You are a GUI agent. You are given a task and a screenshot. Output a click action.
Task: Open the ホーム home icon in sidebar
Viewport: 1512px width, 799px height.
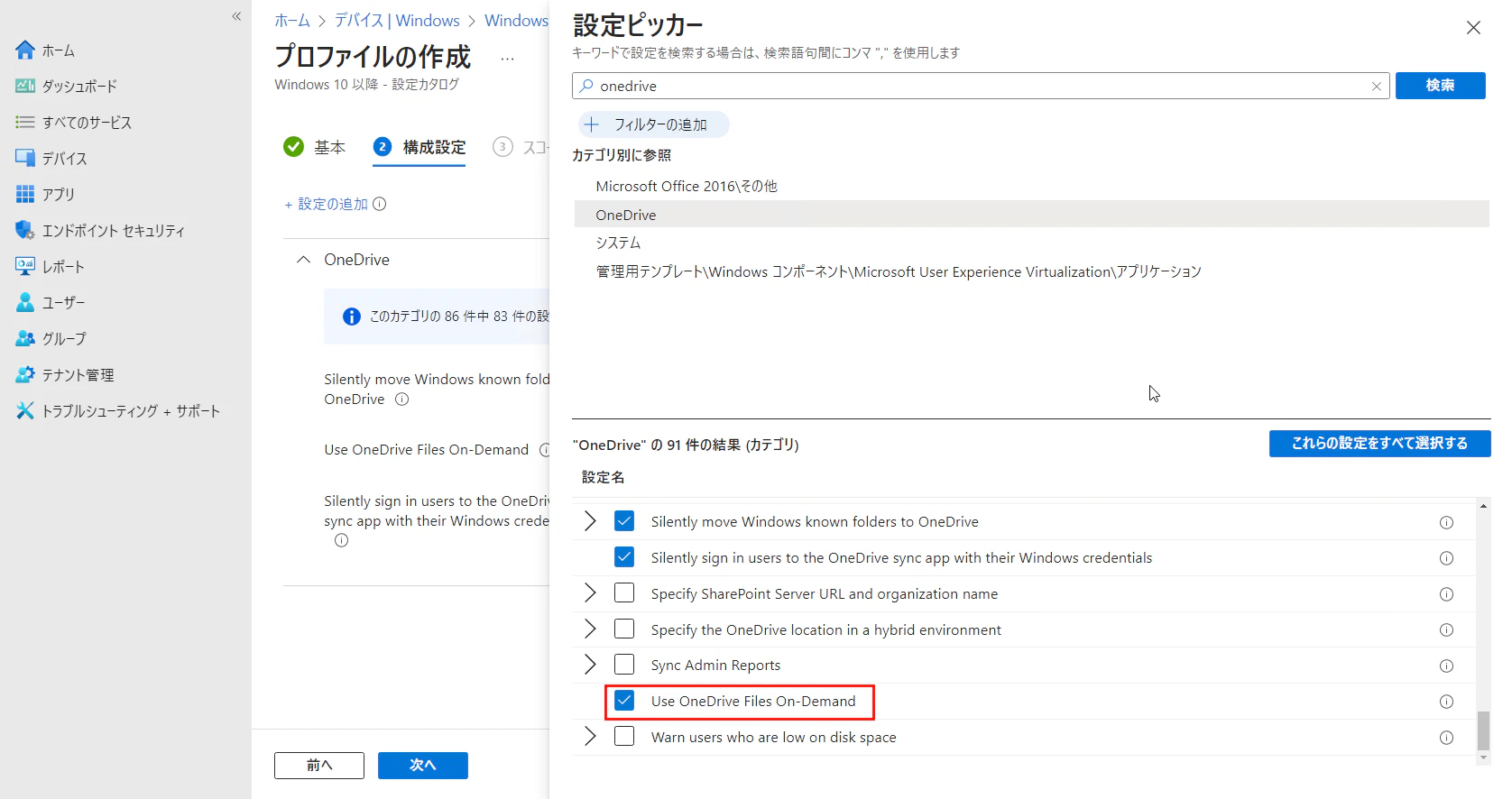click(x=25, y=51)
